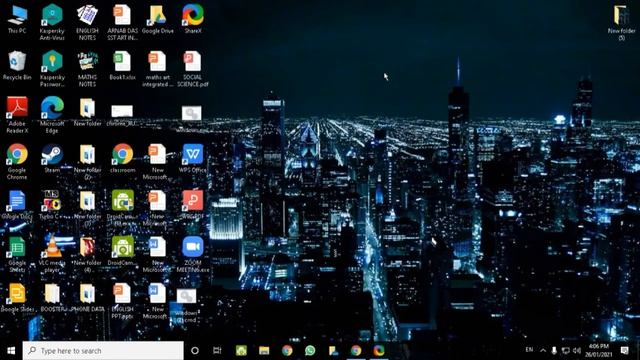Screen dimensions: 640x360
Task: Select the MATHS NOTES desktop icon
Action: point(87,68)
